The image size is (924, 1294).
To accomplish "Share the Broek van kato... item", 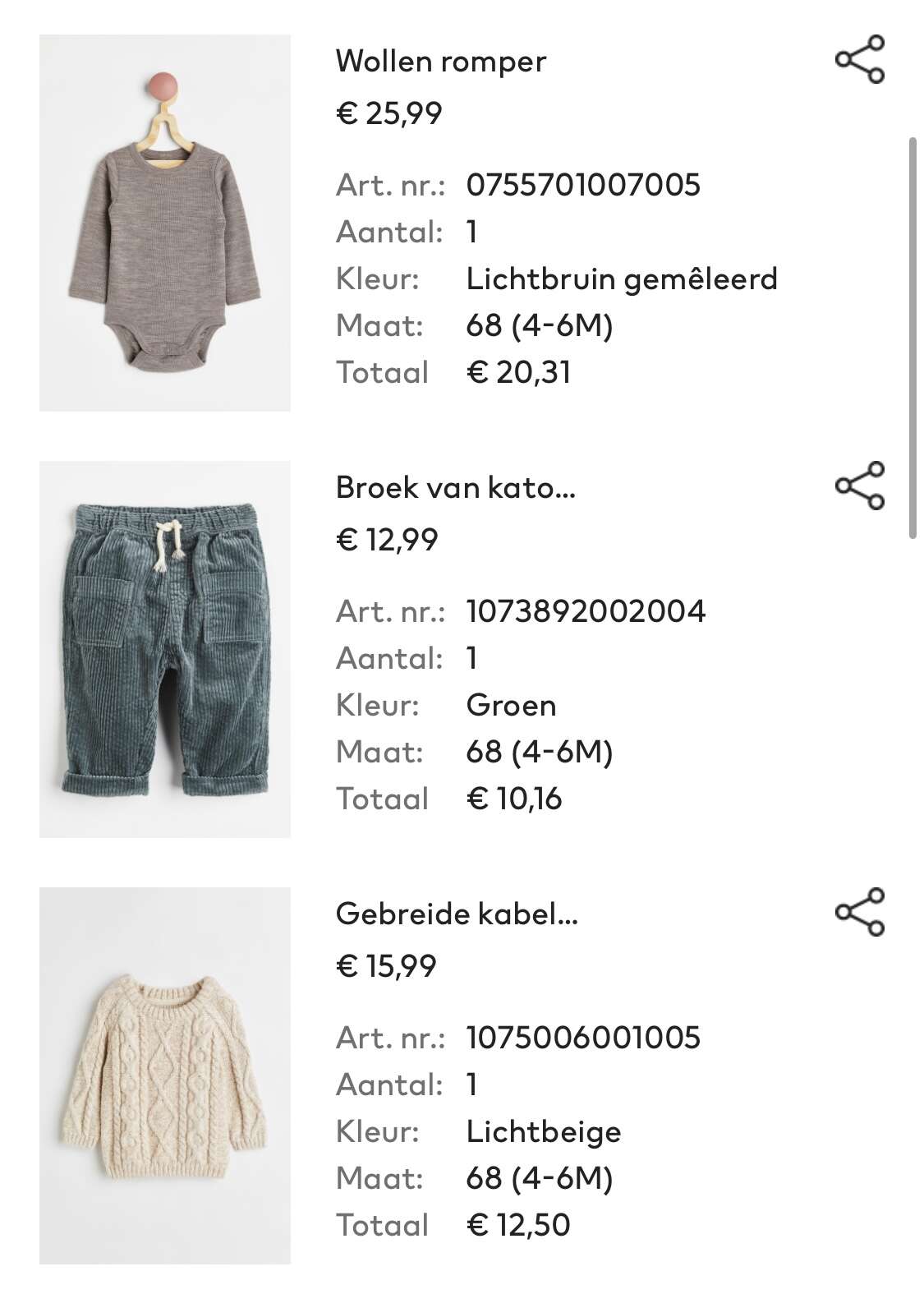I will click(x=860, y=486).
